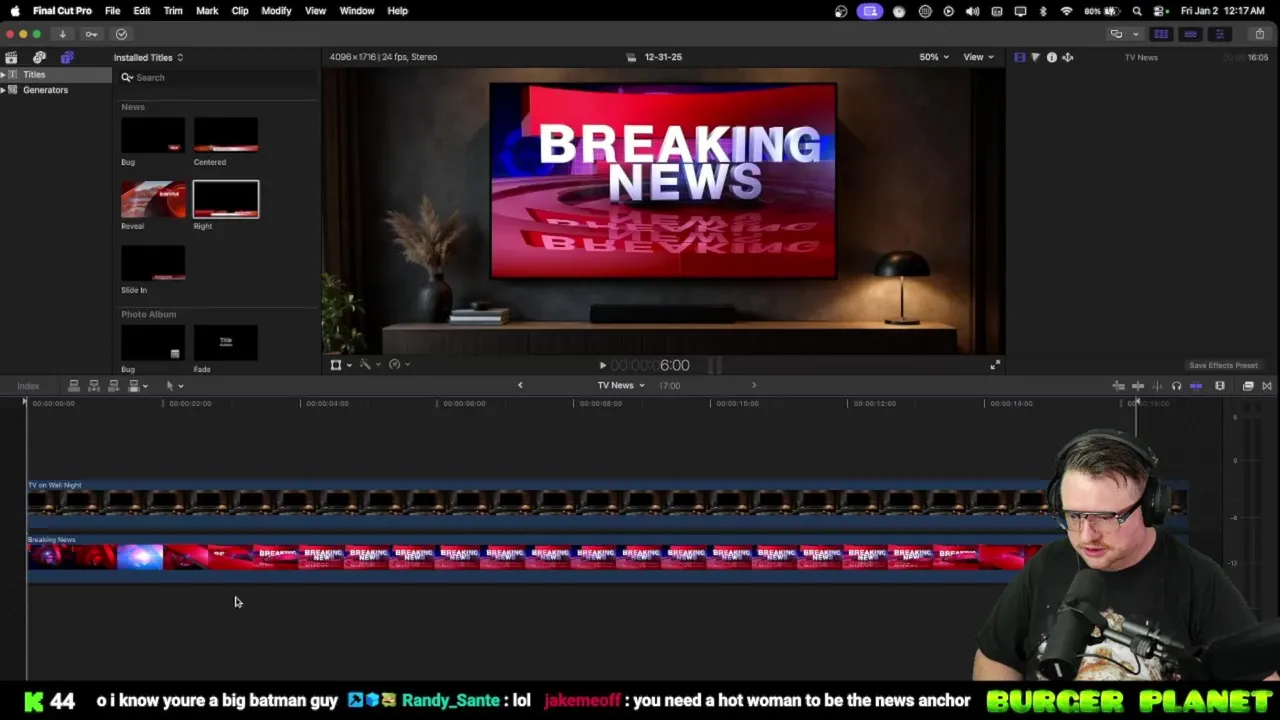The height and width of the screenshot is (720, 1280).
Task: Open the TV News project dropdown
Action: click(x=620, y=386)
